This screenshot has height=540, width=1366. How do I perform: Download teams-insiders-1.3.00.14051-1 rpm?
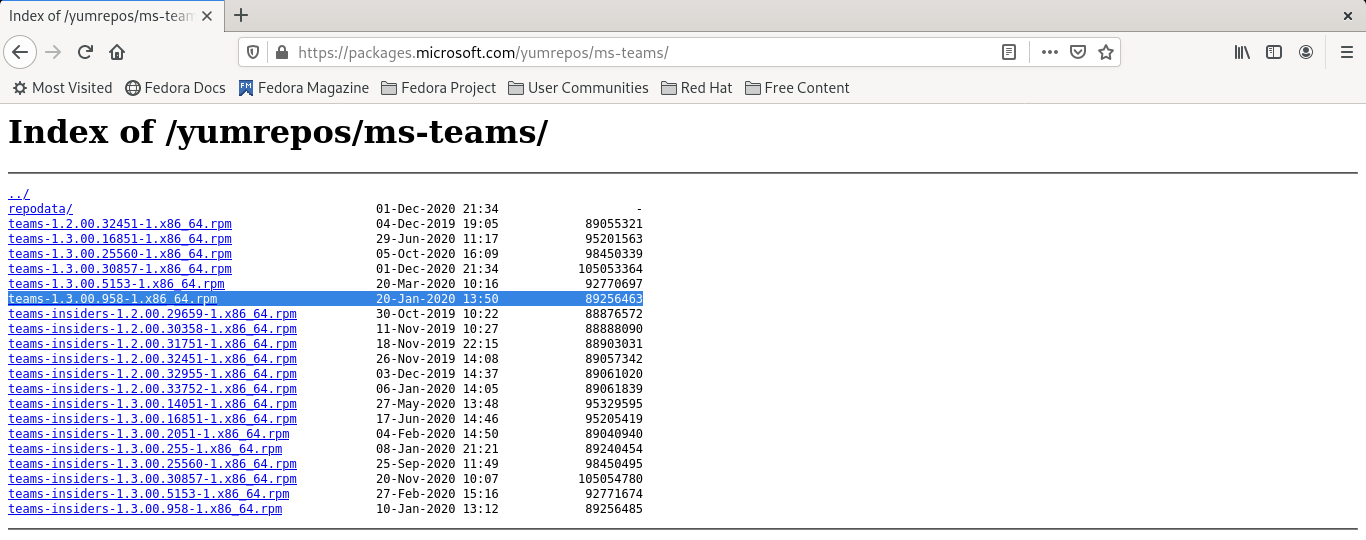click(152, 404)
